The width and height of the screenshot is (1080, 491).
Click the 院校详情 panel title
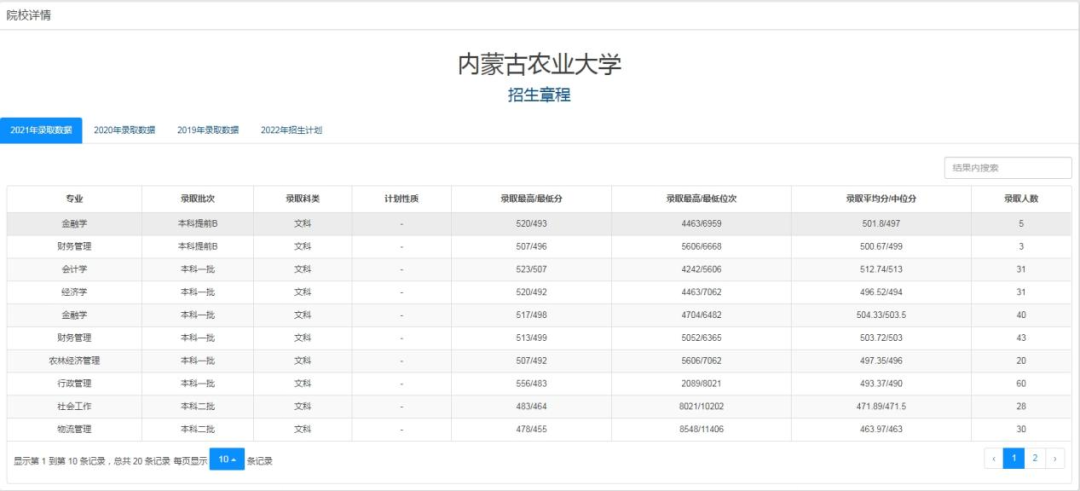pyautogui.click(x=28, y=15)
